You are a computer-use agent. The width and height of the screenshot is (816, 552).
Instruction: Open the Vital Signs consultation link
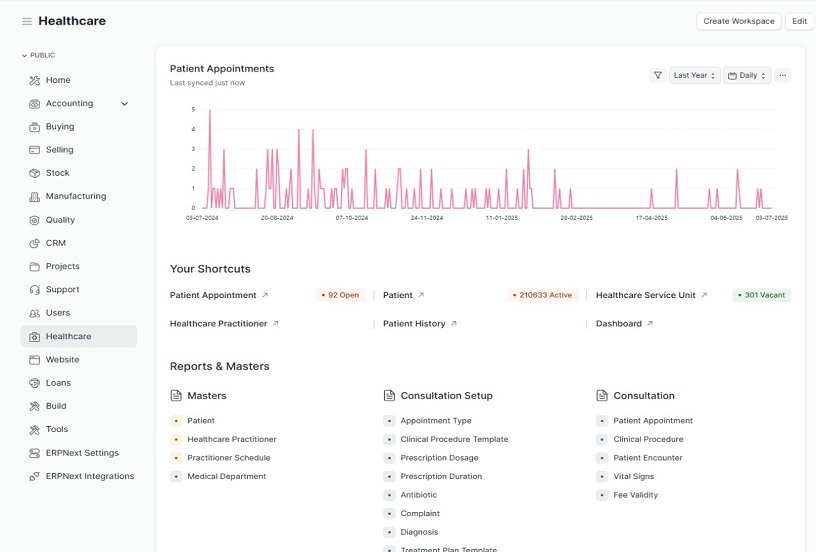(633, 476)
